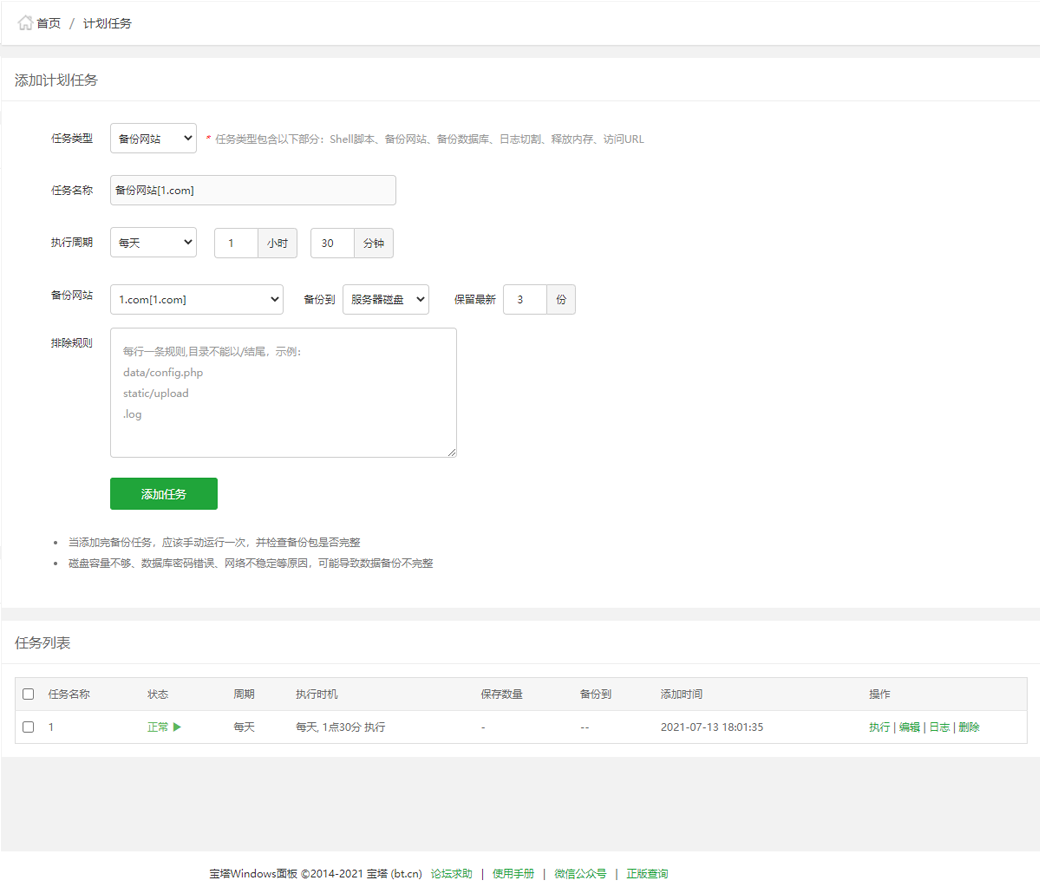Go to 首页 in the breadcrumb

(x=48, y=23)
